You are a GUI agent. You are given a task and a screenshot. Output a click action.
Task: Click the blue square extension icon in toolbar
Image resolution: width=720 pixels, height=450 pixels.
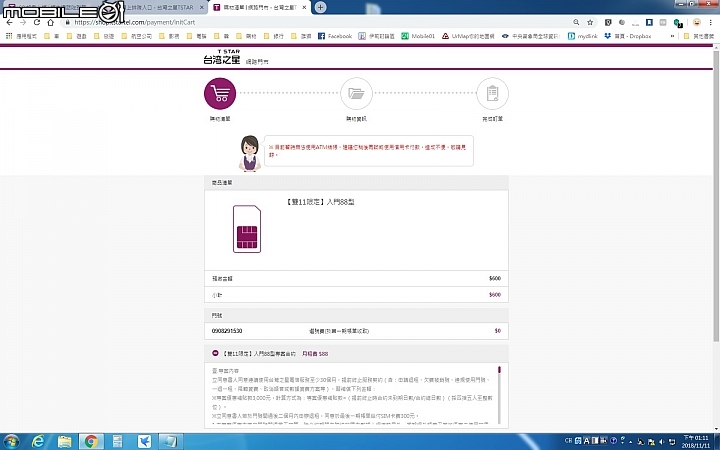[x=649, y=22]
